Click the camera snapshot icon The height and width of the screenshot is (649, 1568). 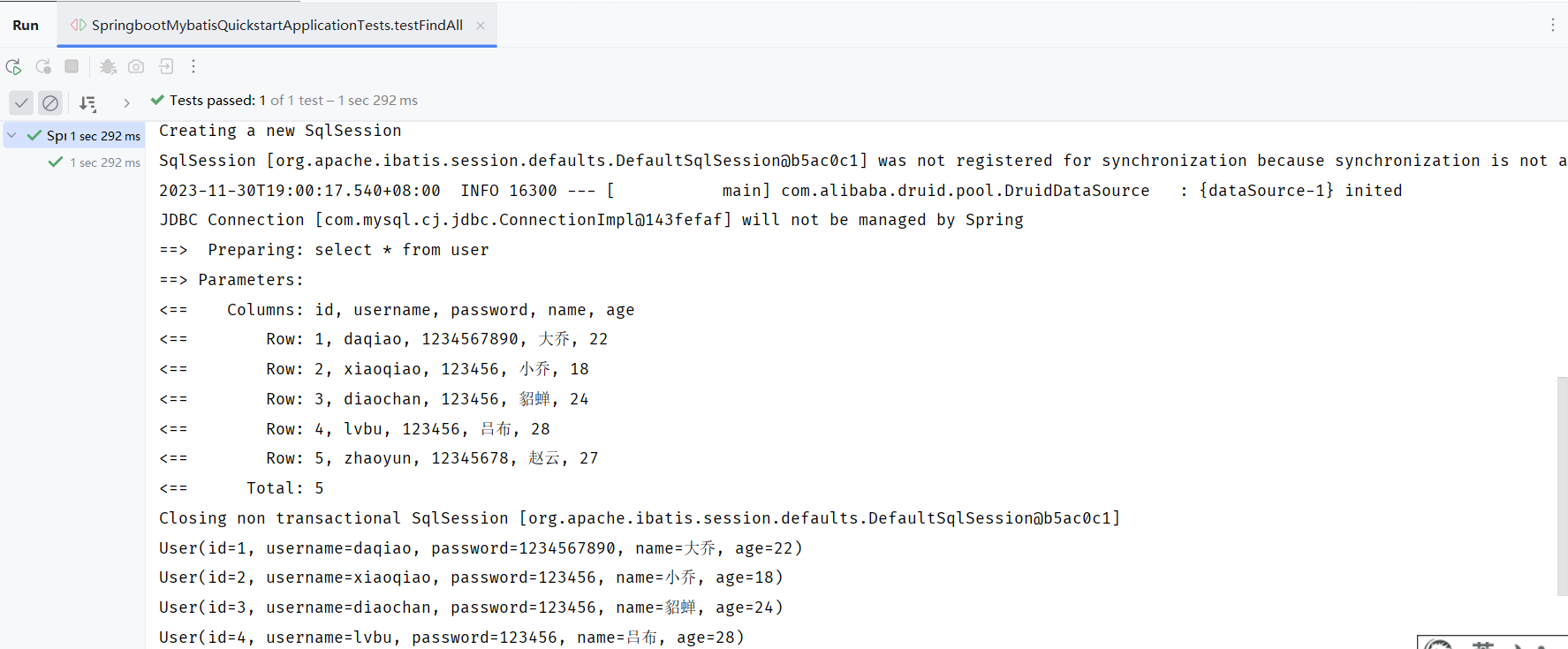[136, 66]
